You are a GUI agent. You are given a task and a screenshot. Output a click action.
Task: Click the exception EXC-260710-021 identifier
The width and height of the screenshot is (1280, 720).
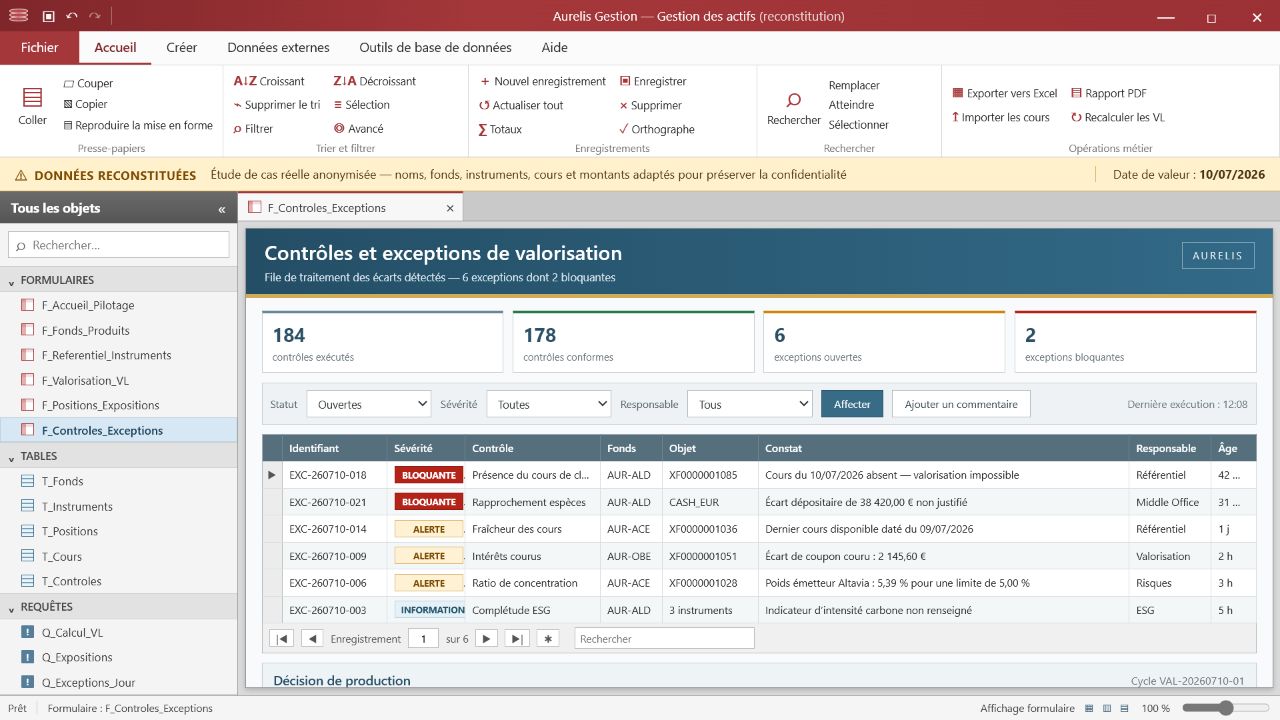point(328,502)
